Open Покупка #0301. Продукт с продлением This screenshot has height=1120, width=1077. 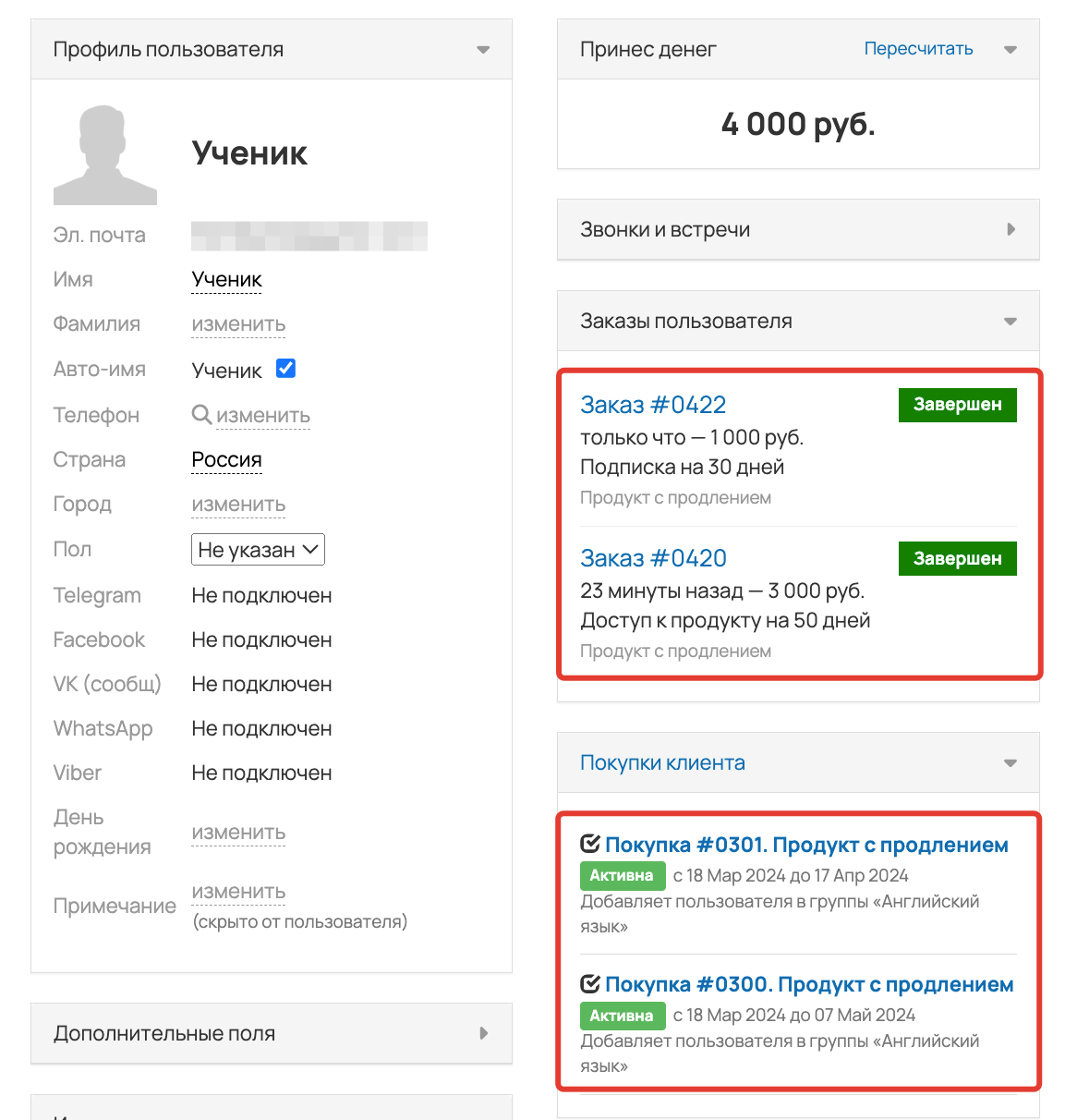(806, 845)
